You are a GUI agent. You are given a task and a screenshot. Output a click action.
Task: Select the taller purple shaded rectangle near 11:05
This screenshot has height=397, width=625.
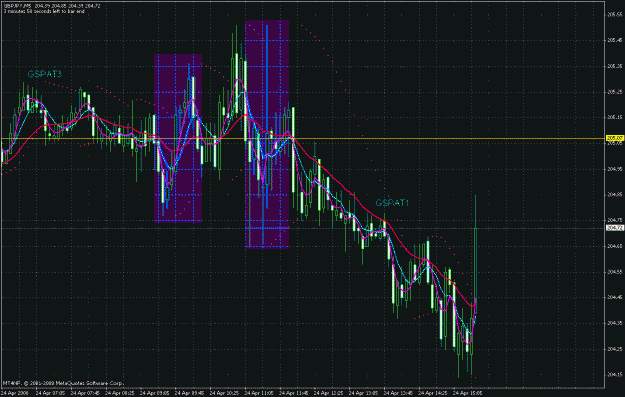click(x=267, y=134)
